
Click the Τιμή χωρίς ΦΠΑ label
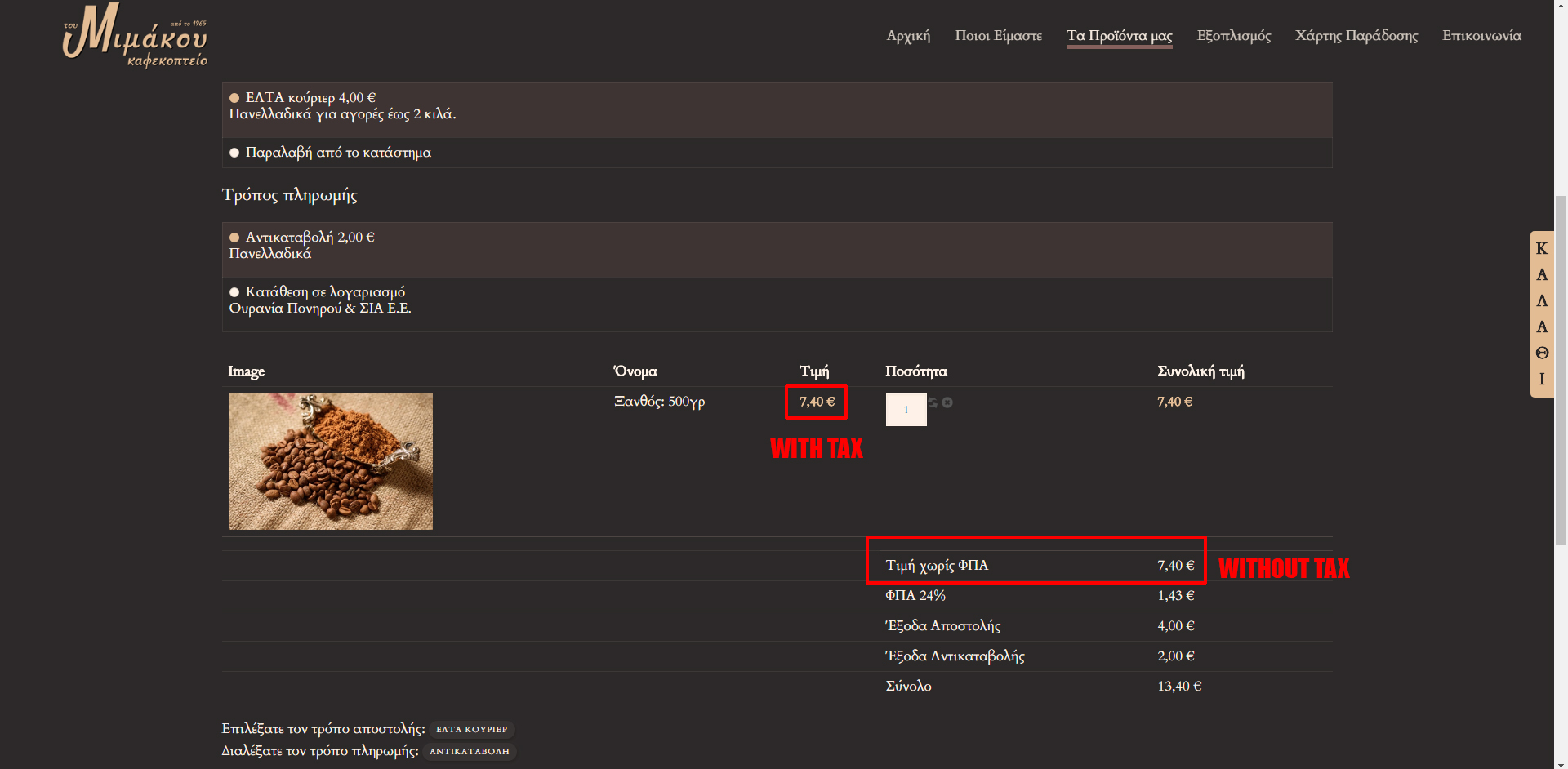click(937, 566)
